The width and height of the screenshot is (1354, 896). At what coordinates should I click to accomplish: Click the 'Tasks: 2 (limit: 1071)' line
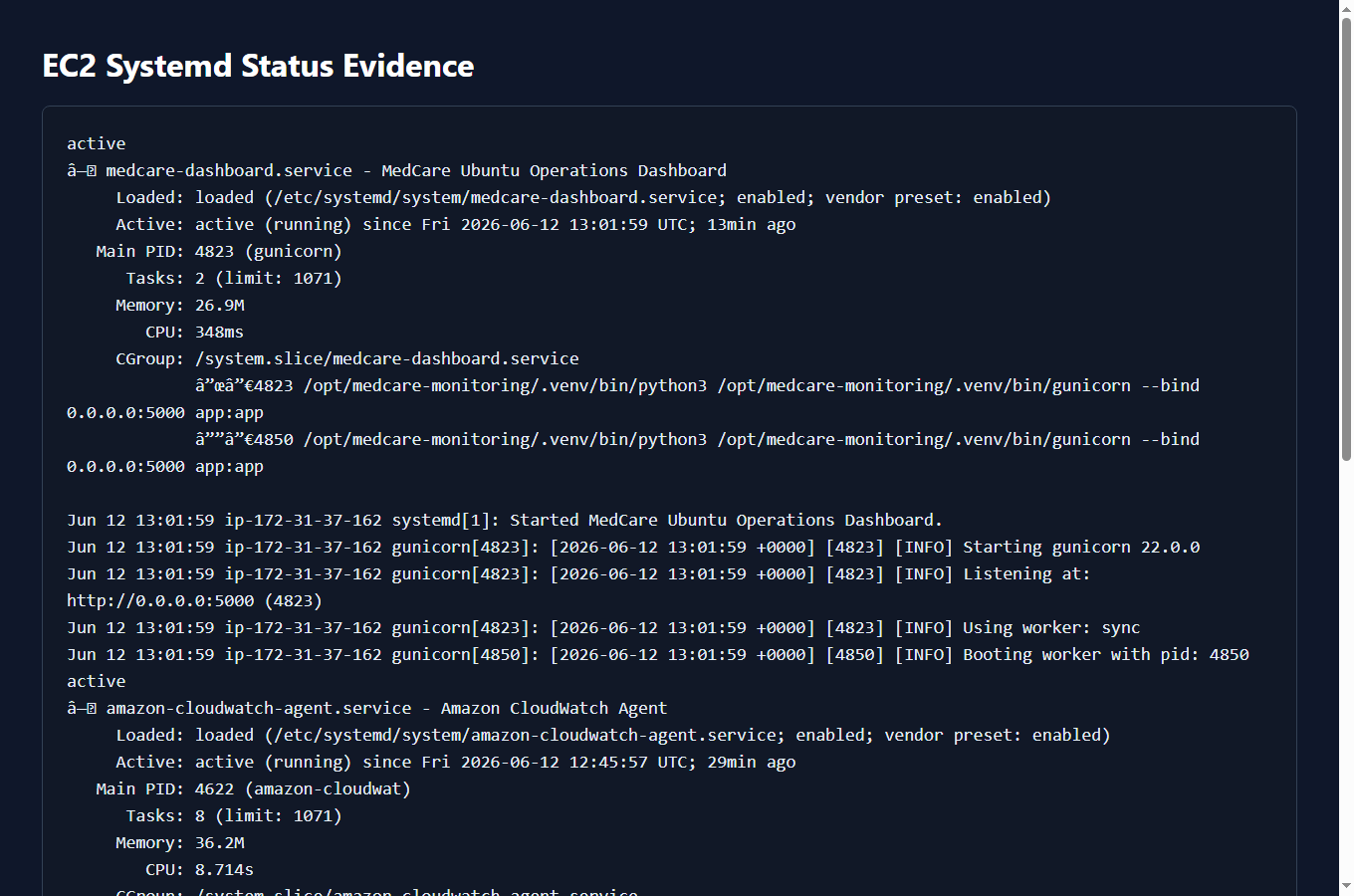(234, 278)
